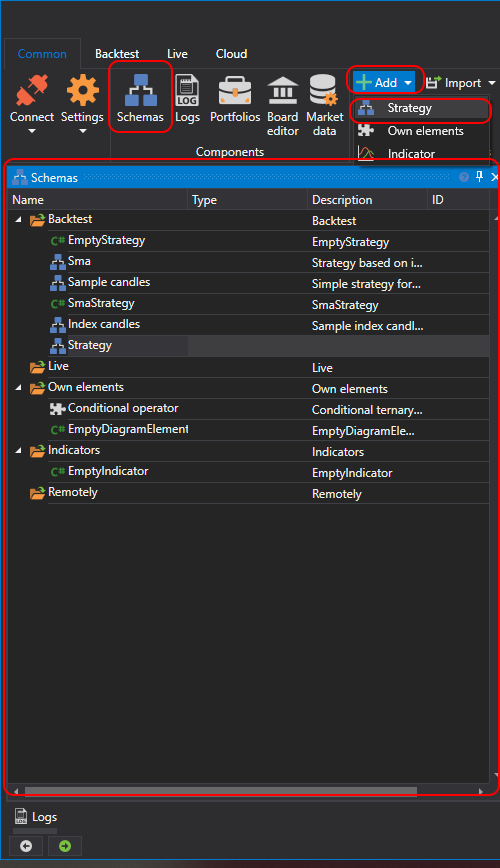Click the Sma schema icon
Screen dimensions: 500x868
click(x=58, y=262)
